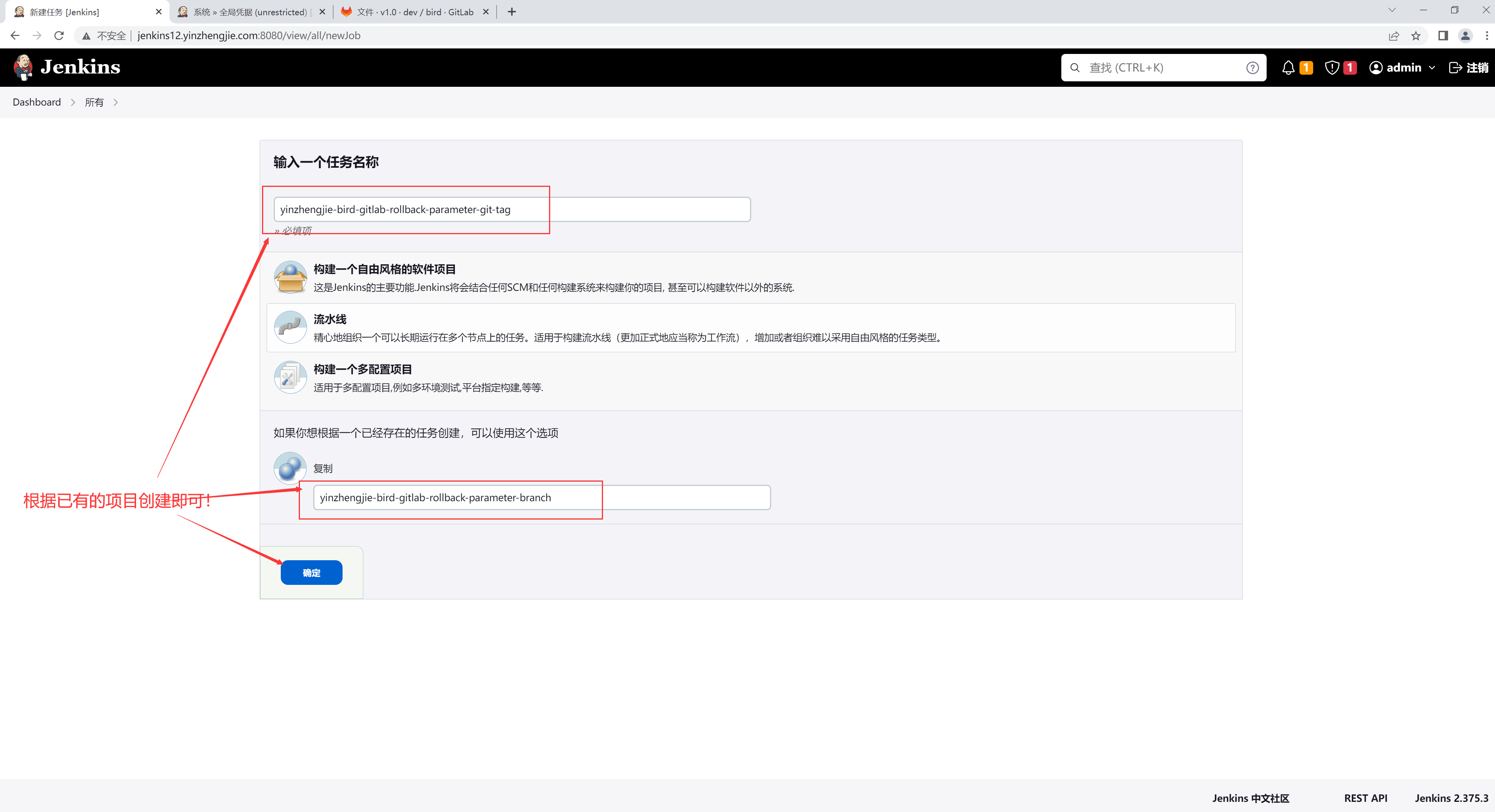Switch to the 全局凭据 credentials tab
This screenshot has height=812, width=1495.
[250, 12]
